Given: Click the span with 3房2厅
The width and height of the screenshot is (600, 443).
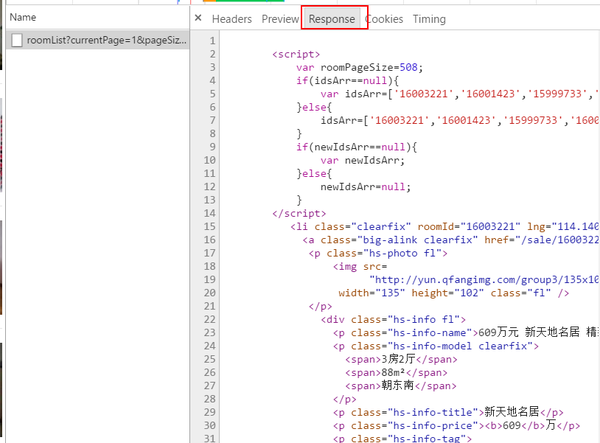Looking at the screenshot, I should pos(401,359).
